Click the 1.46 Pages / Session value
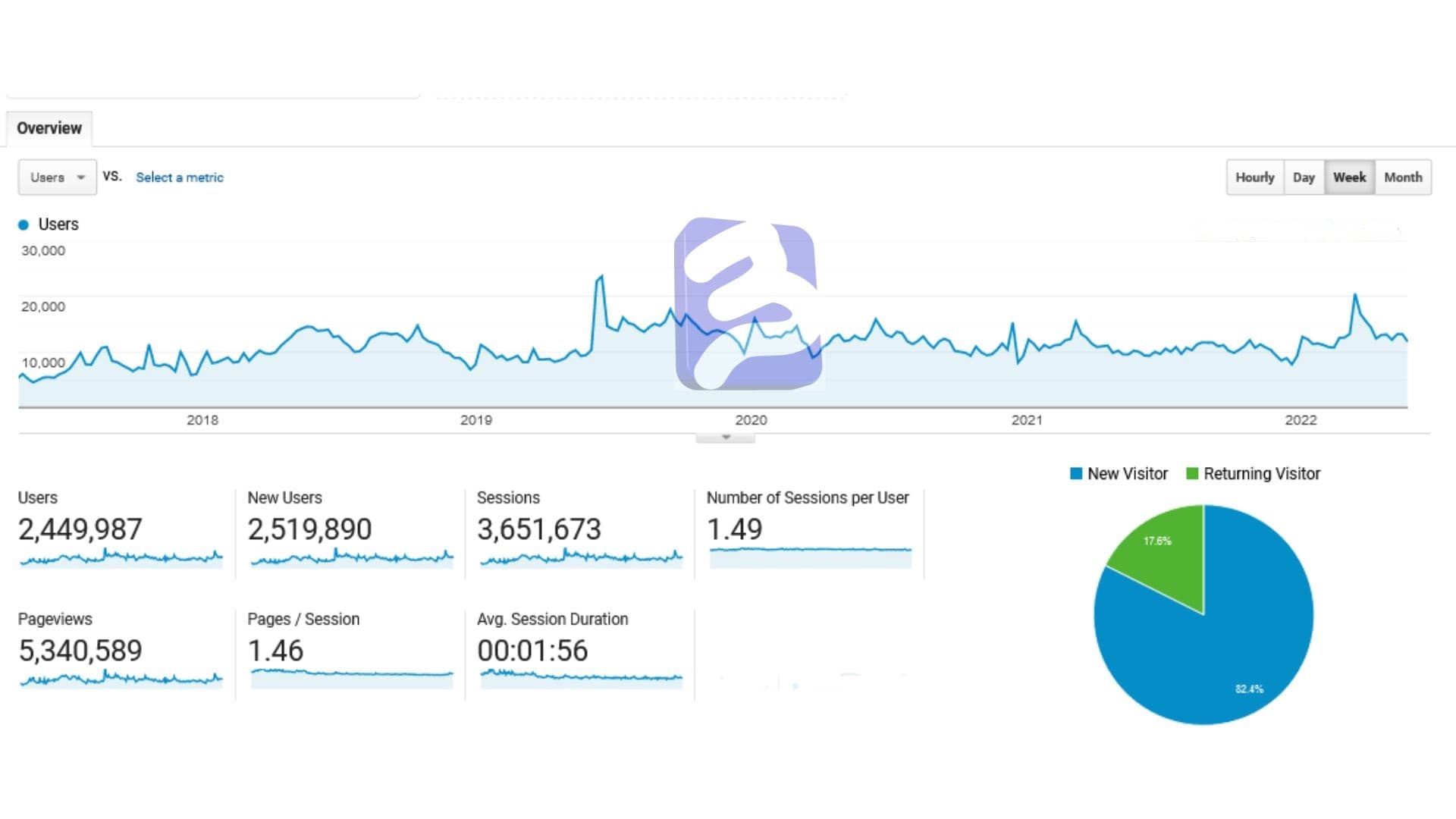Screen dimensions: 1456x819 [275, 651]
